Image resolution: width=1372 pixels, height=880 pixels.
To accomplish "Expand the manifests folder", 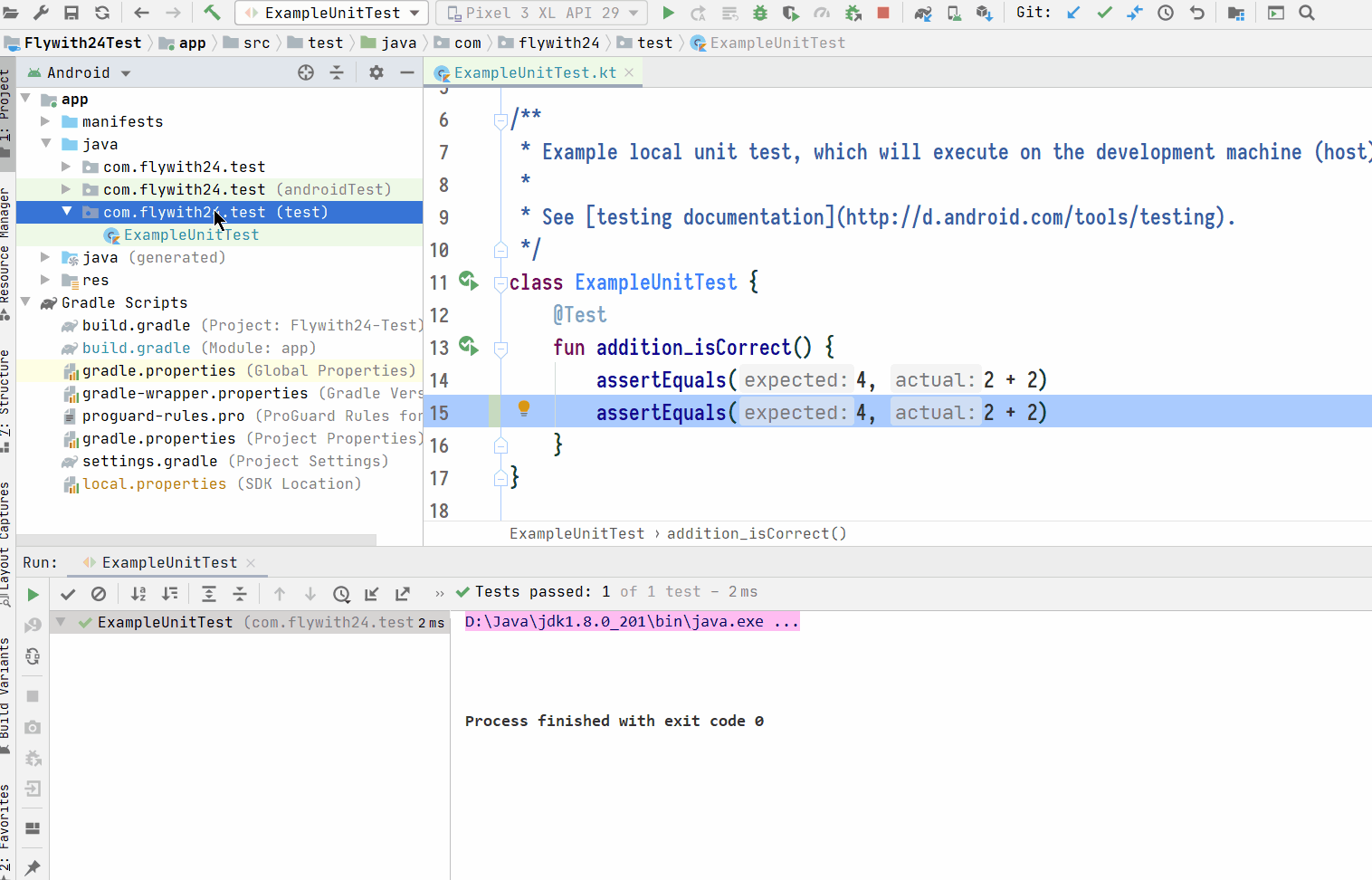I will tap(45, 121).
